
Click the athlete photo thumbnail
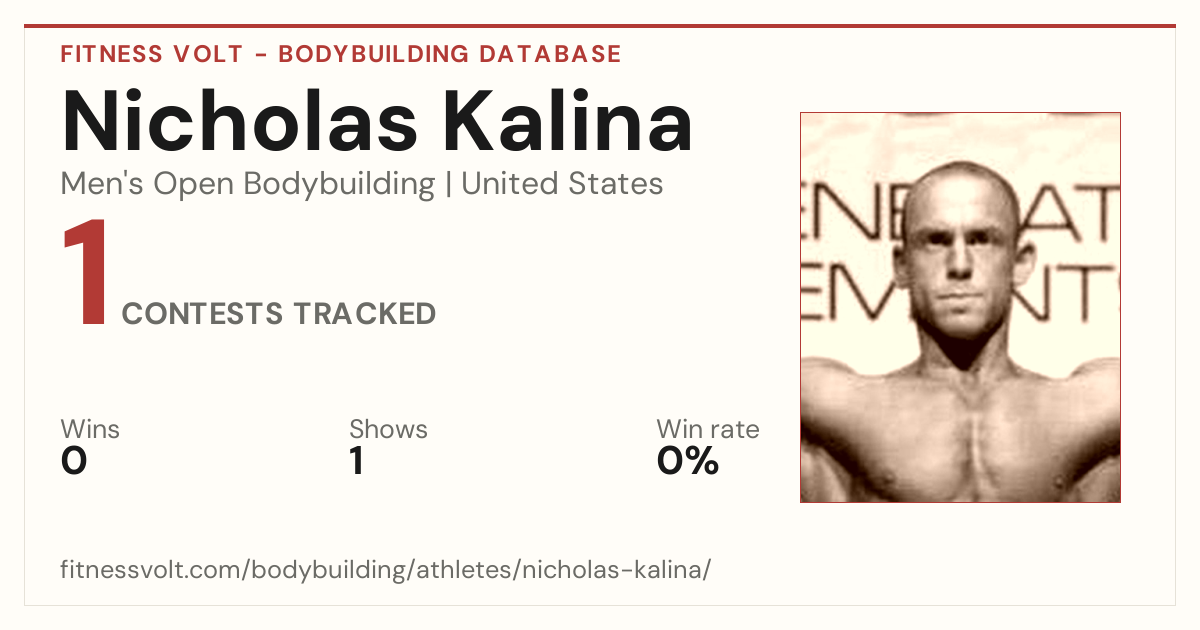(x=960, y=307)
